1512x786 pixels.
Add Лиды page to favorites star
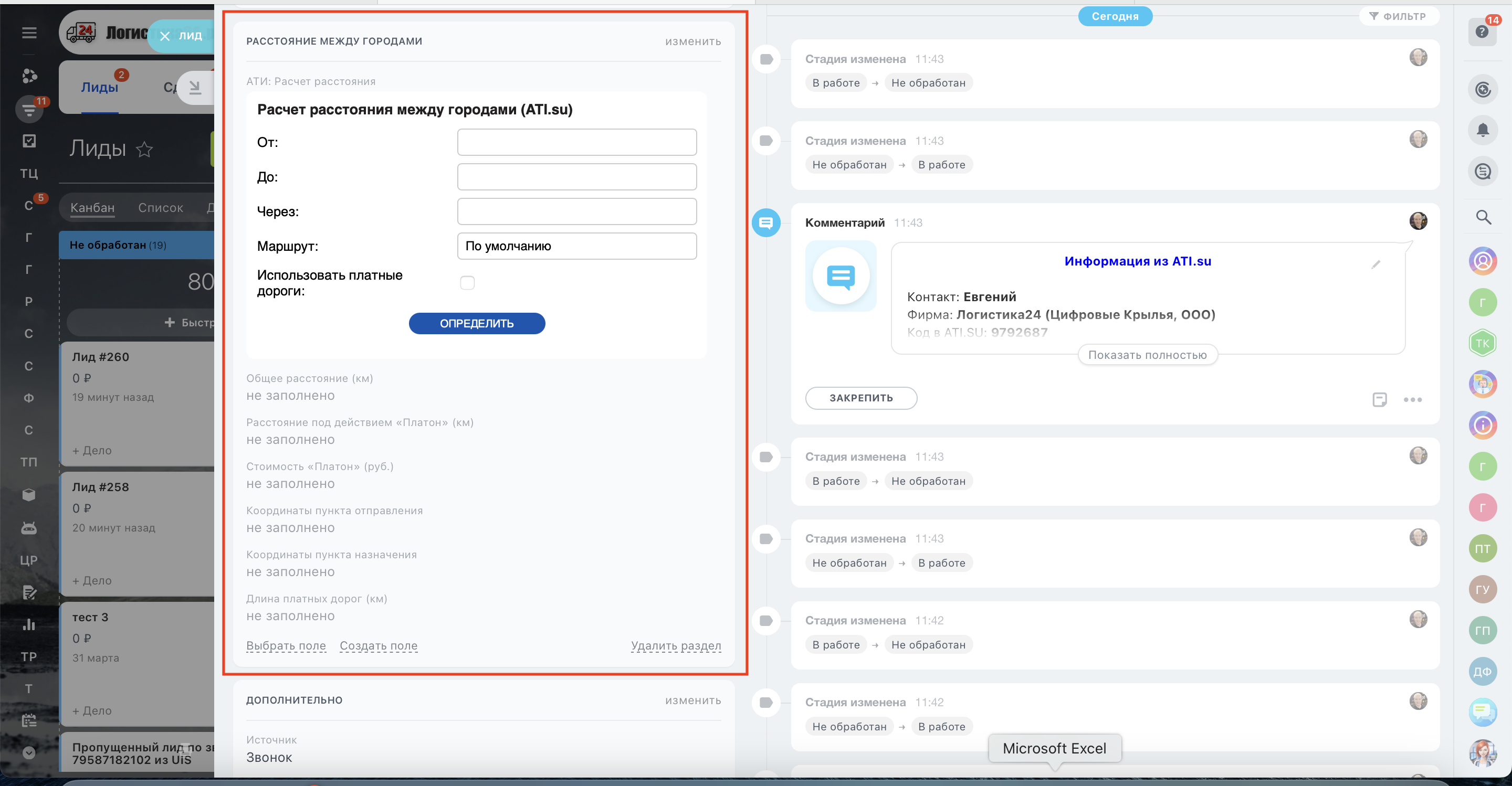144,150
